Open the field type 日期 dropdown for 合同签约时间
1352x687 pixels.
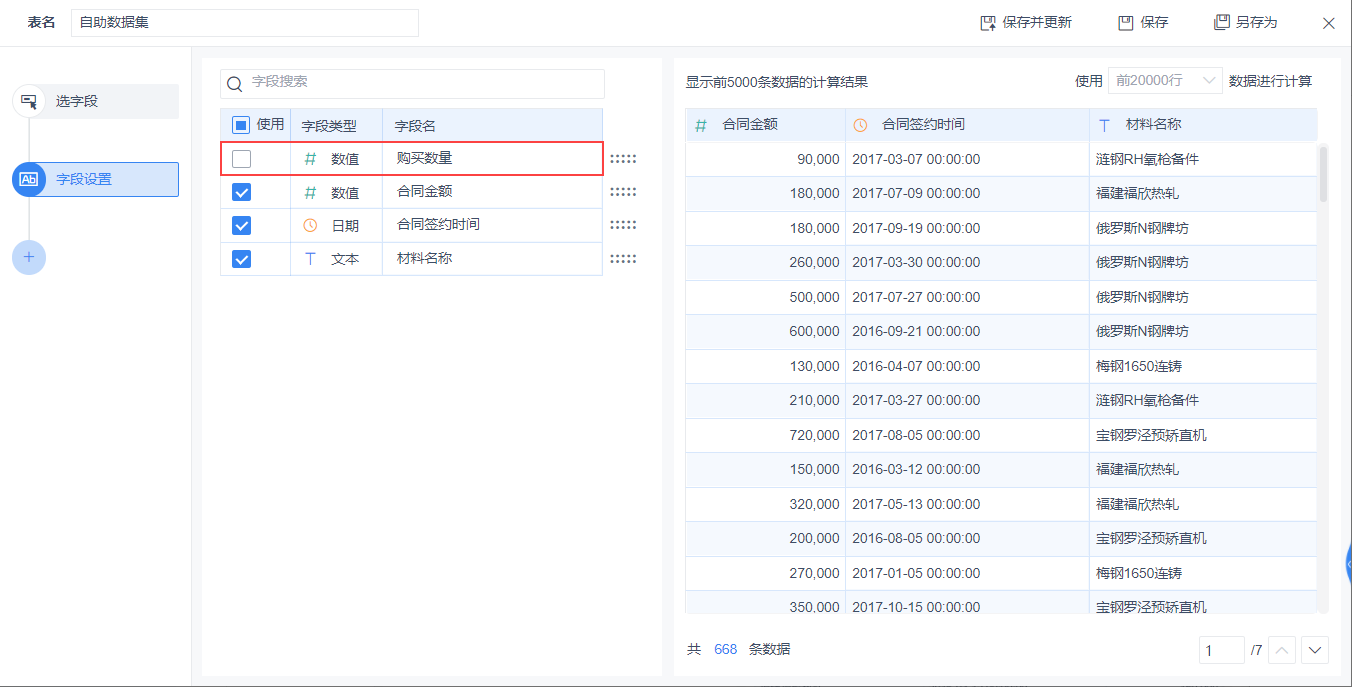click(x=337, y=225)
